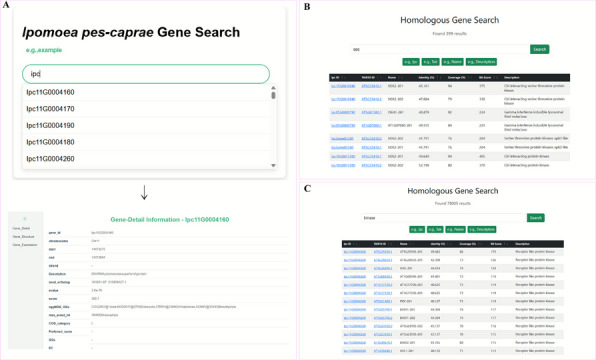Open the first Ipc ID link in the kinase results
596x360 pixels.
coord(355,252)
